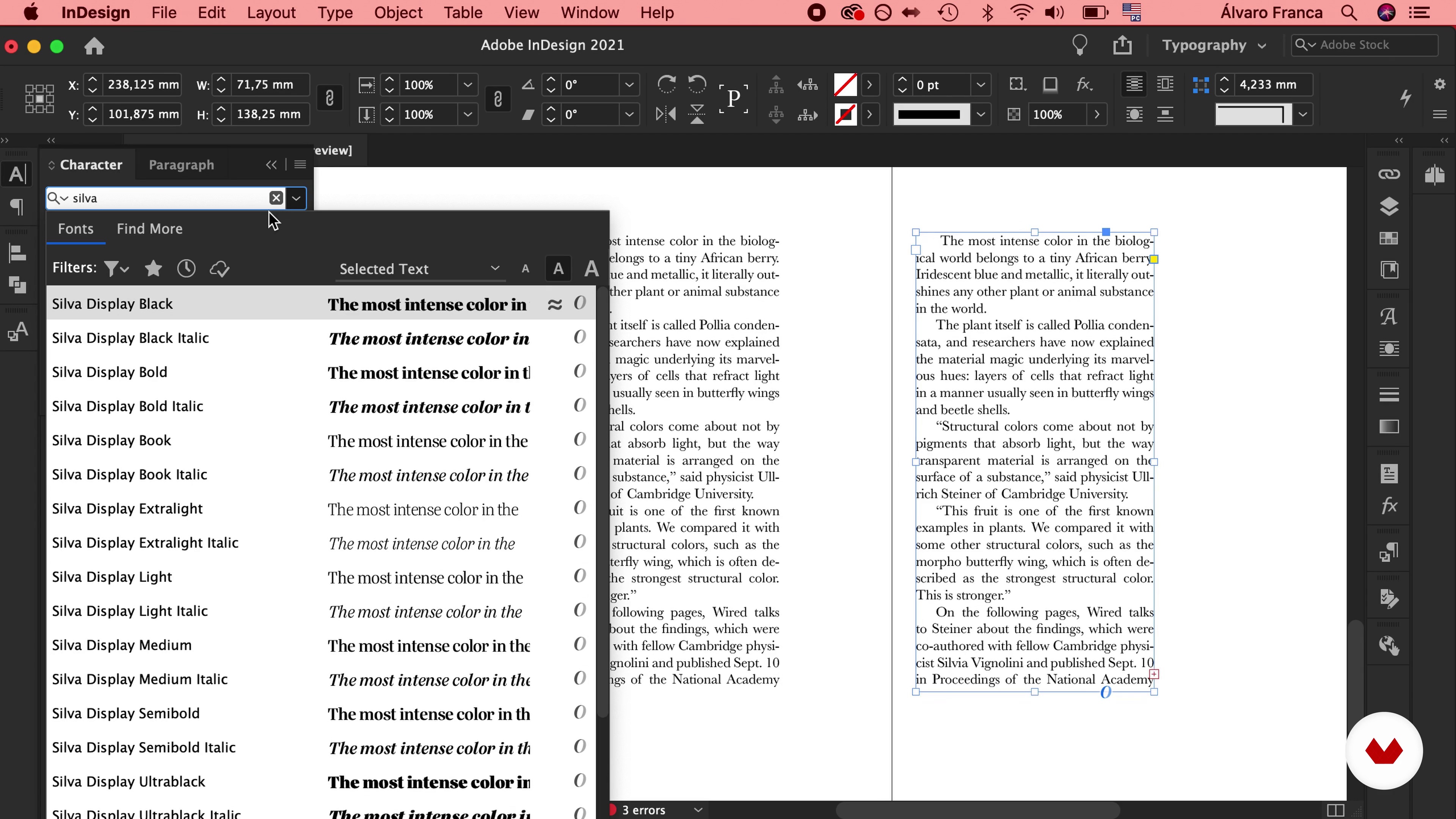1456x819 pixels.
Task: Select the Fonts tab
Action: [76, 229]
